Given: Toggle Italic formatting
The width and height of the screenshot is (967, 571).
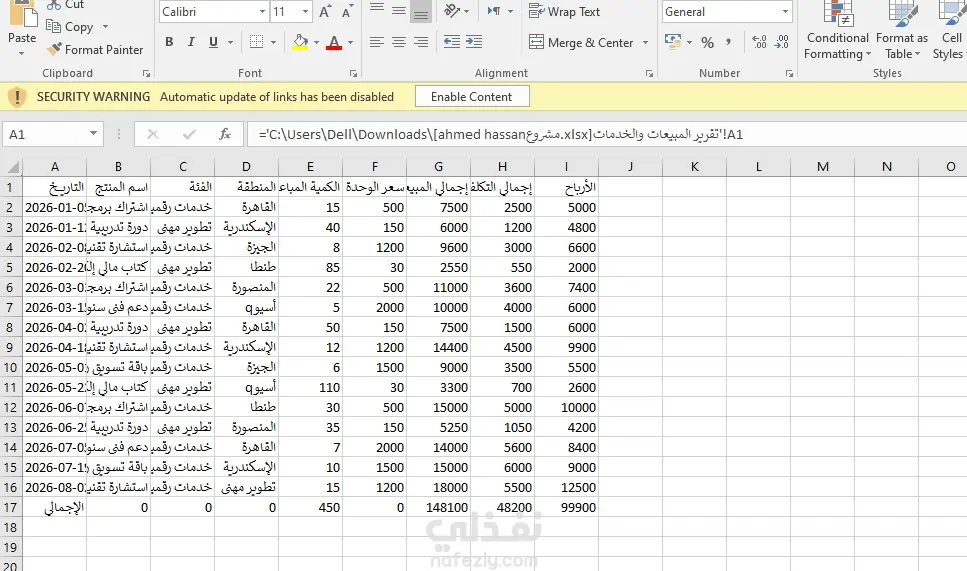Looking at the screenshot, I should [x=191, y=42].
